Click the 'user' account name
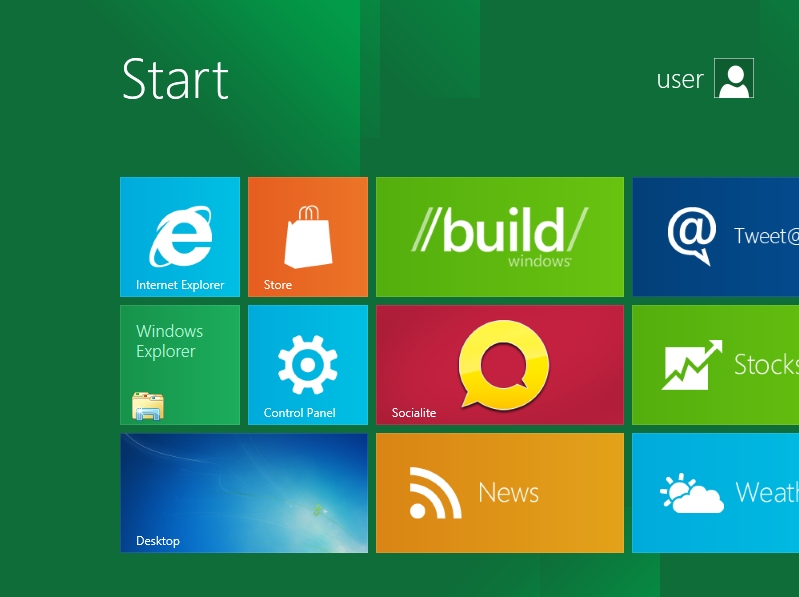 point(680,79)
